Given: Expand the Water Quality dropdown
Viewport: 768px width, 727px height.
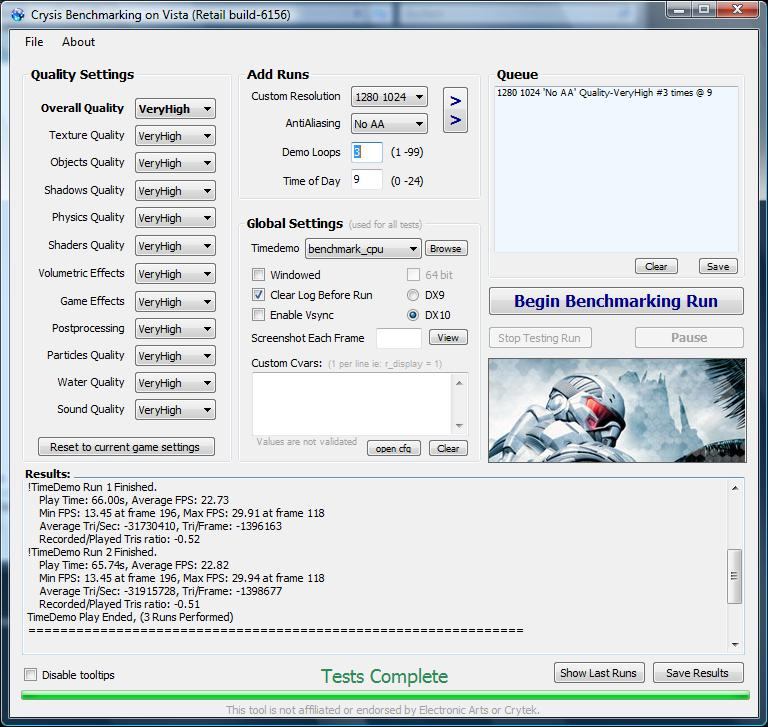Looking at the screenshot, I should [x=175, y=383].
